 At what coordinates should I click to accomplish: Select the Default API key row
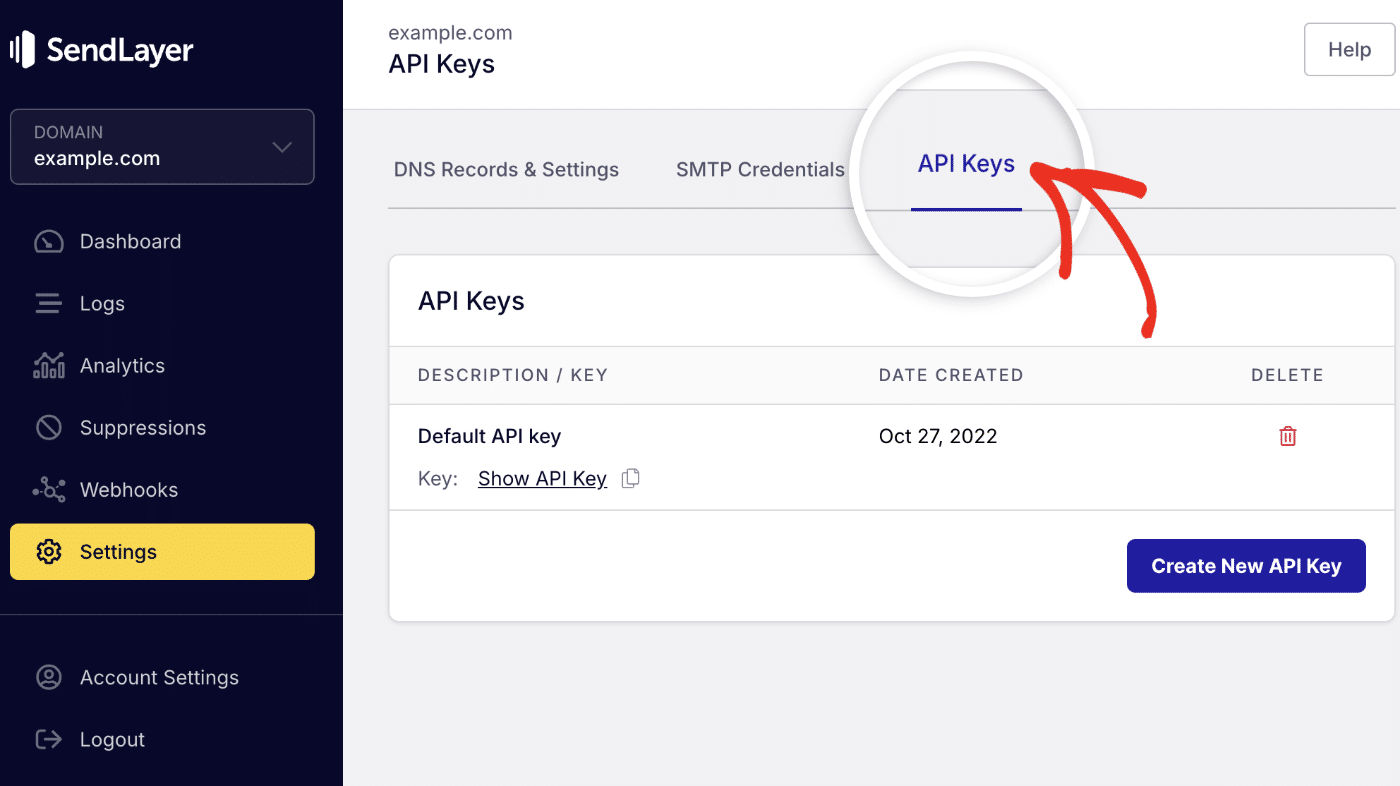[x=489, y=436]
